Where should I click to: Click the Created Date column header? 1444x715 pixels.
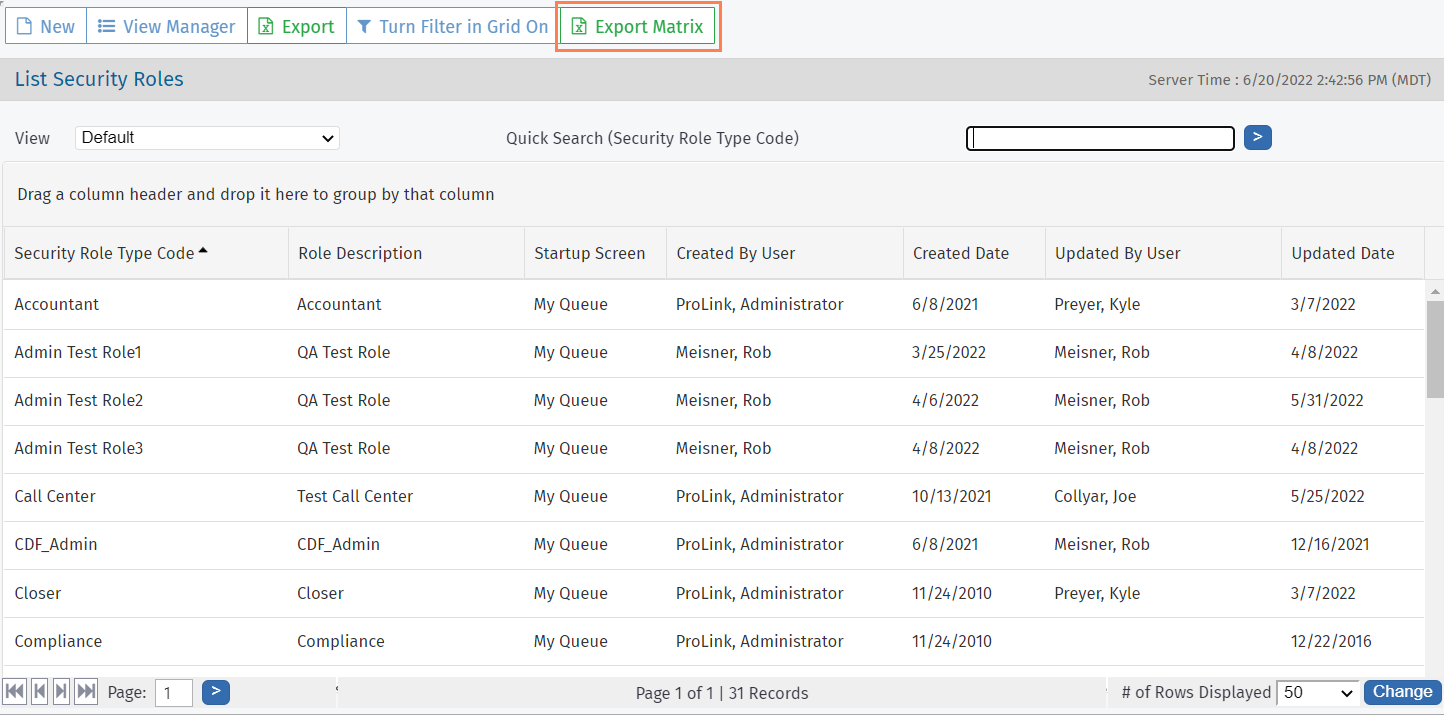pos(961,253)
